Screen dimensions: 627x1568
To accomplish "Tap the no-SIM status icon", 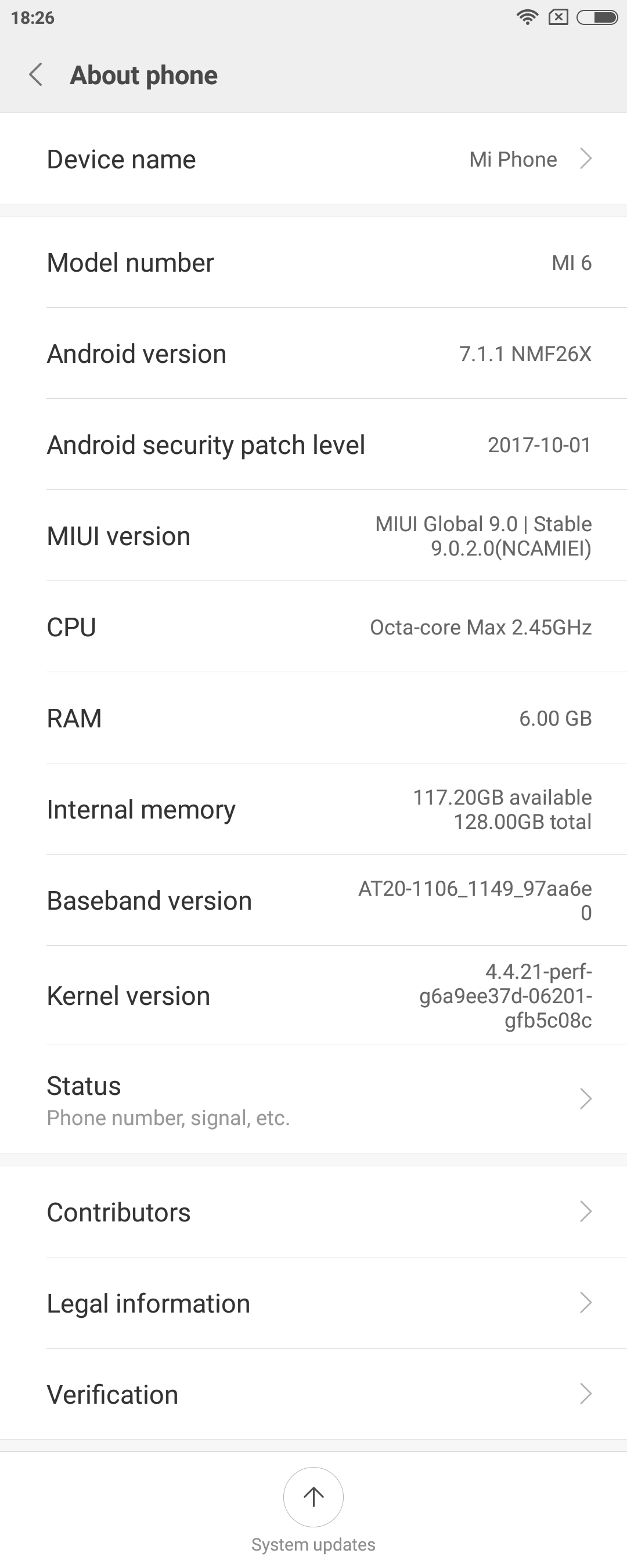I will pyautogui.click(x=558, y=17).
